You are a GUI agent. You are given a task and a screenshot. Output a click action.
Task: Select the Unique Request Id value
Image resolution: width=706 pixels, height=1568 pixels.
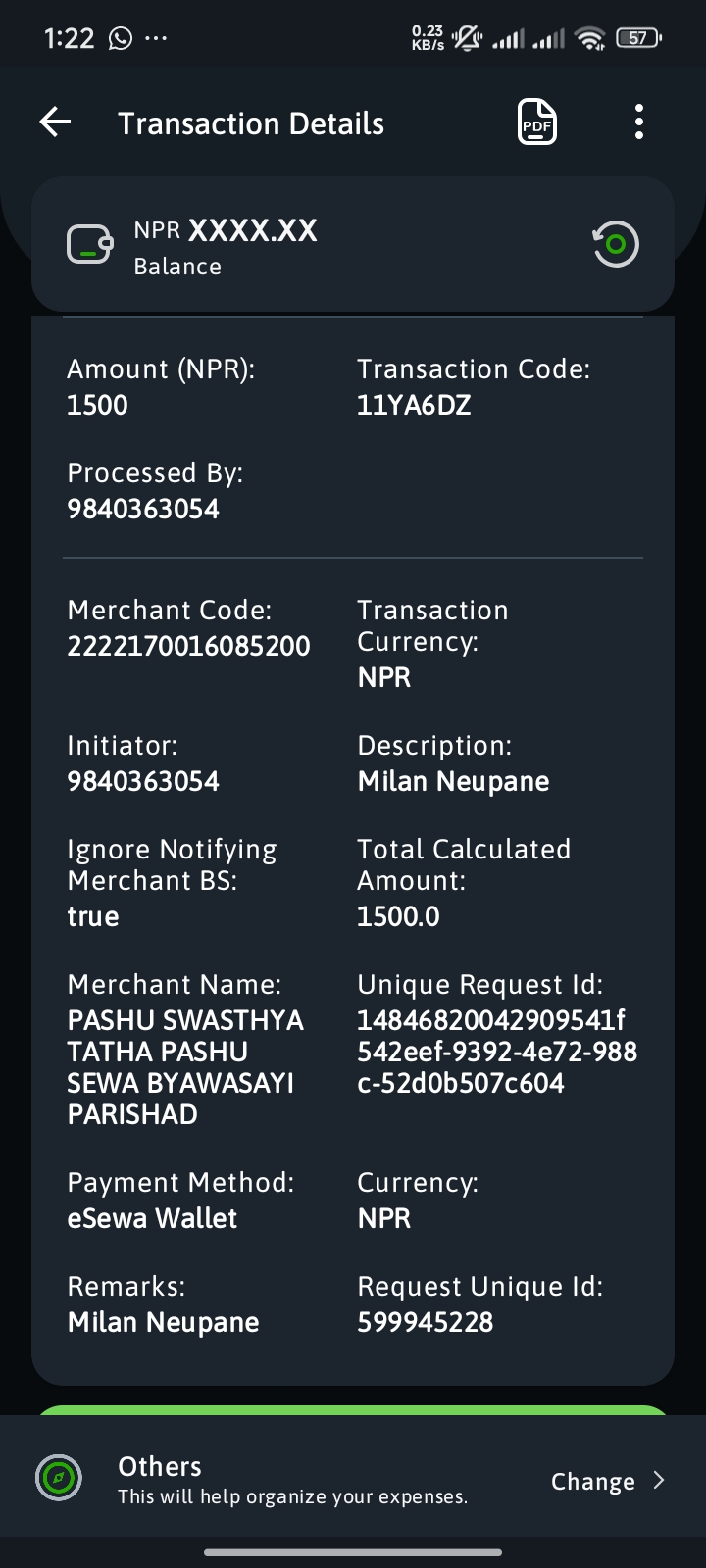497,1052
